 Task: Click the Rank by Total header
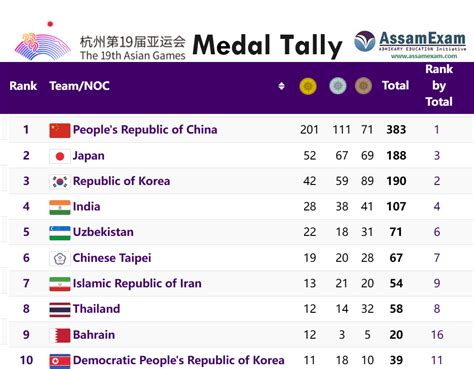click(439, 85)
